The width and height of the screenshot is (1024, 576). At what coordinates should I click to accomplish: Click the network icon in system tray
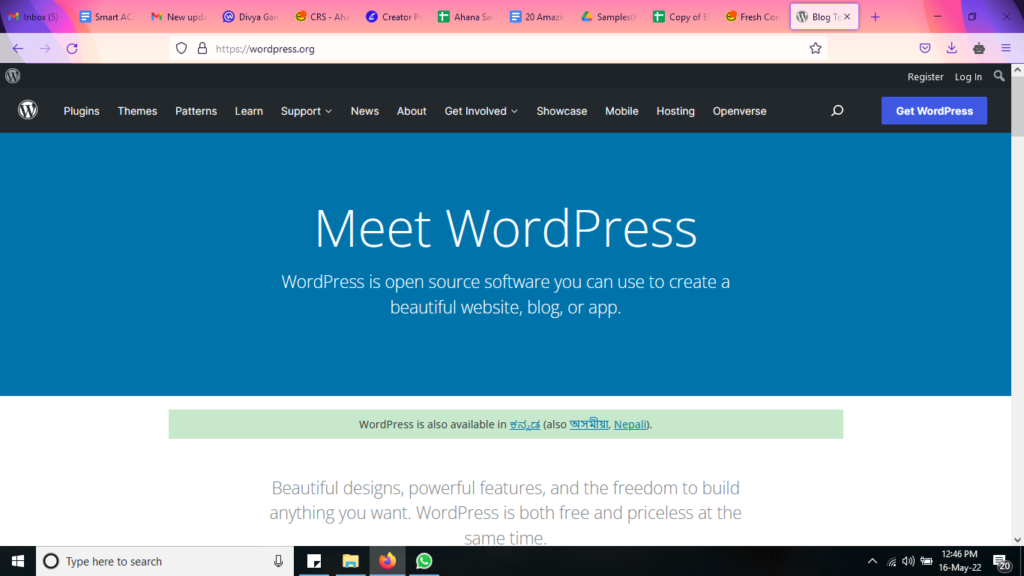891,562
